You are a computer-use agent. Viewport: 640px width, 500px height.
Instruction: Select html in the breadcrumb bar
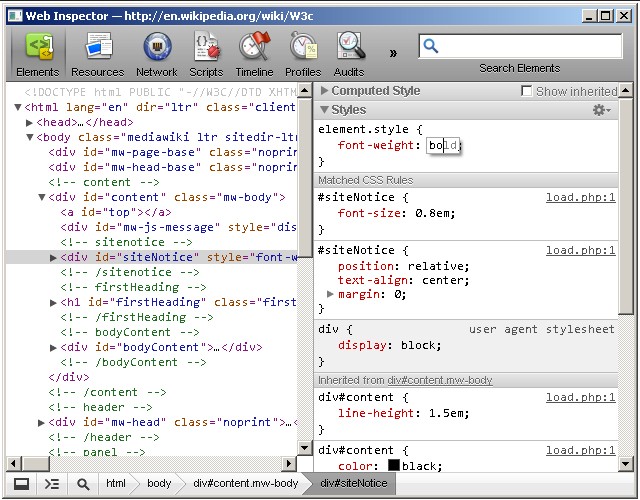[x=116, y=484]
